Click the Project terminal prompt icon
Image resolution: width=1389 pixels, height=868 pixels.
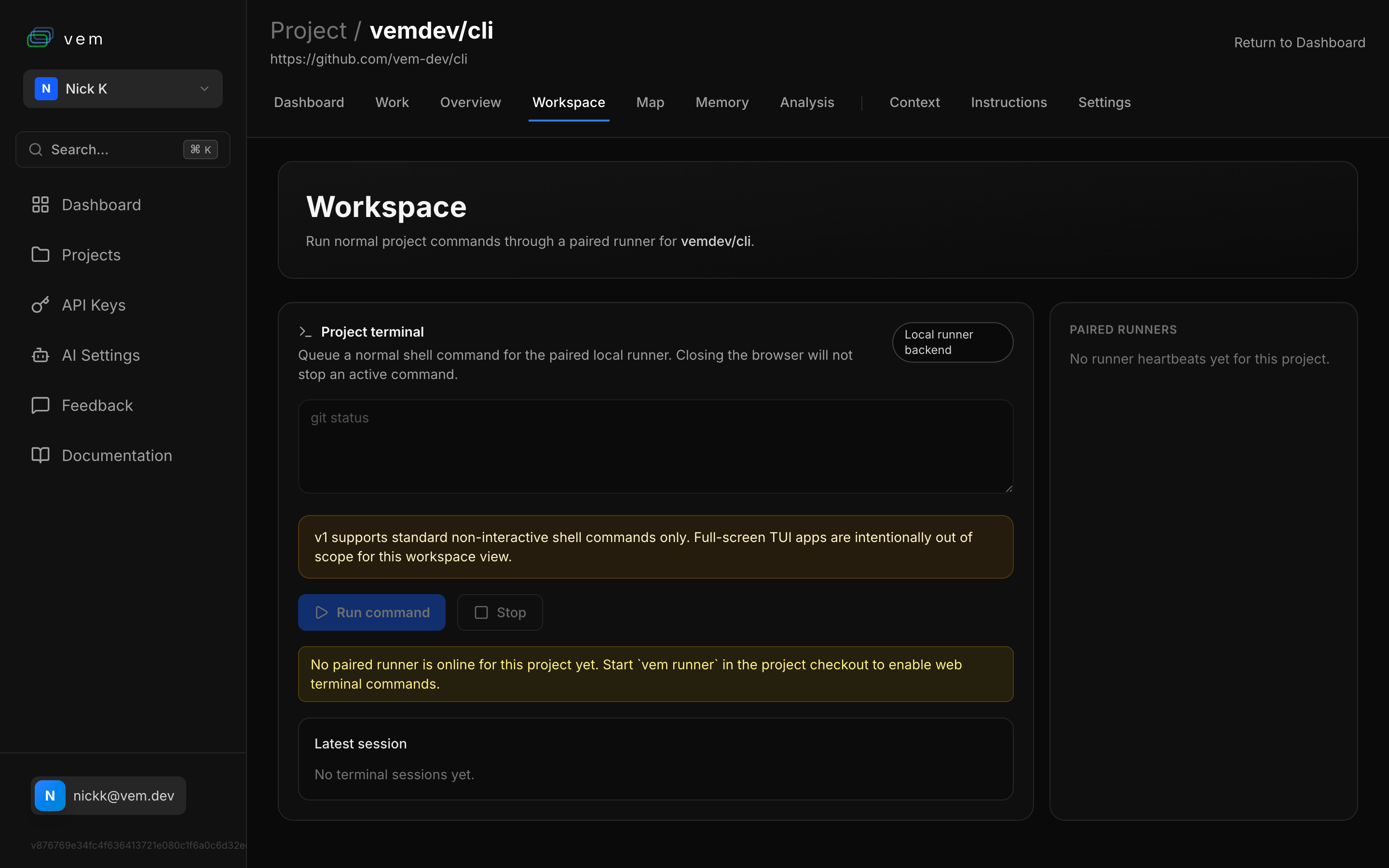[x=305, y=332]
